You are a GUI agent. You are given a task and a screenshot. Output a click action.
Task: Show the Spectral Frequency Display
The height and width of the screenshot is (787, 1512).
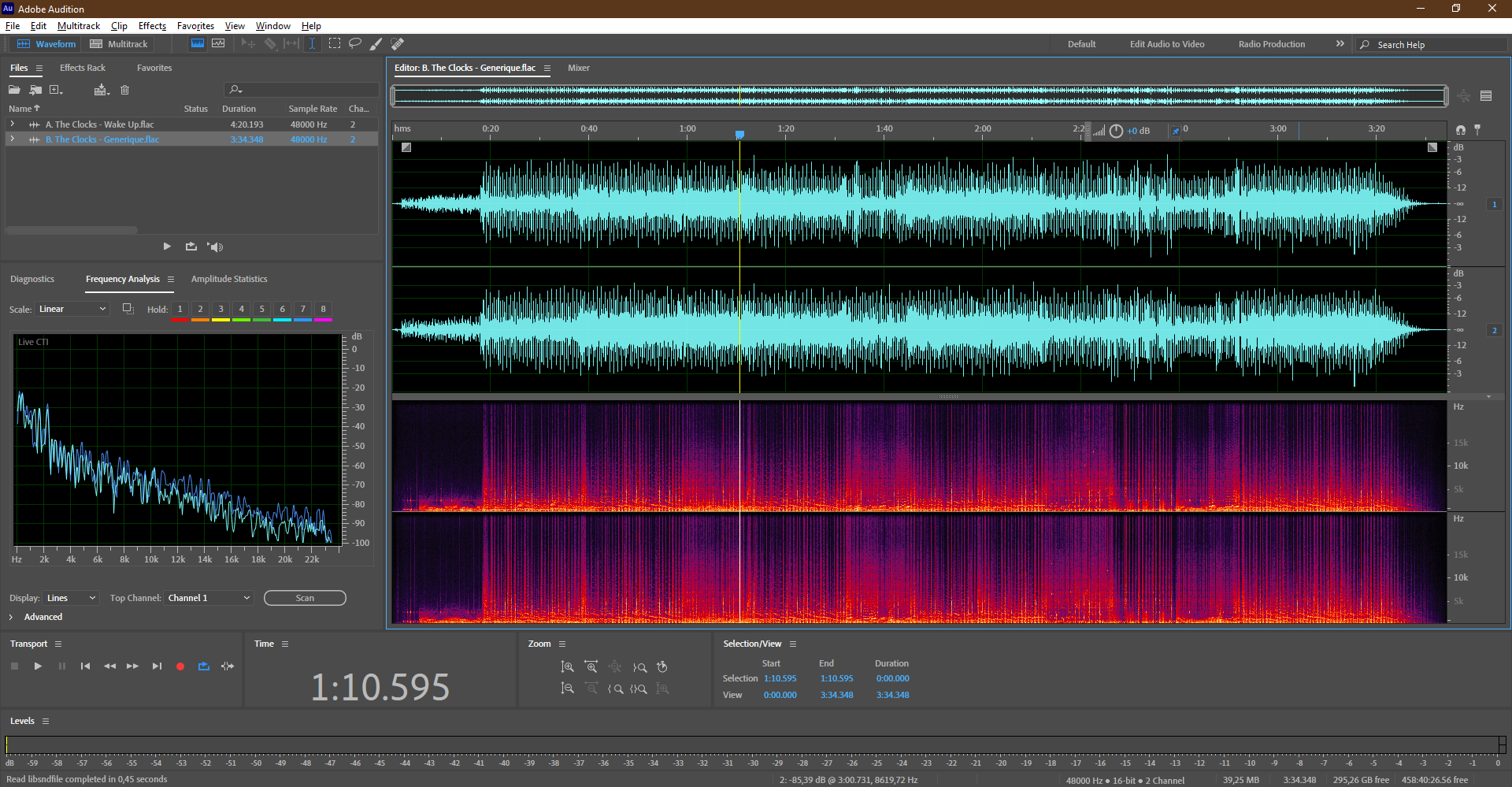coord(198,44)
